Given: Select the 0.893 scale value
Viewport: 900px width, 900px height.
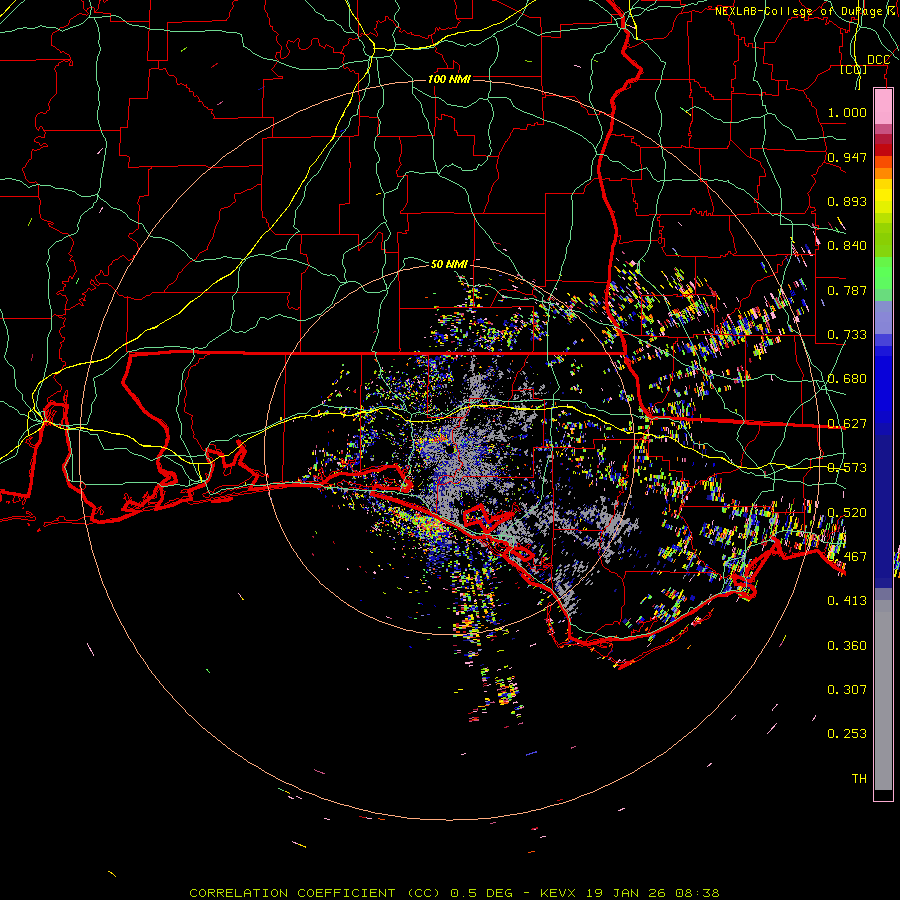Looking at the screenshot, I should (x=847, y=201).
